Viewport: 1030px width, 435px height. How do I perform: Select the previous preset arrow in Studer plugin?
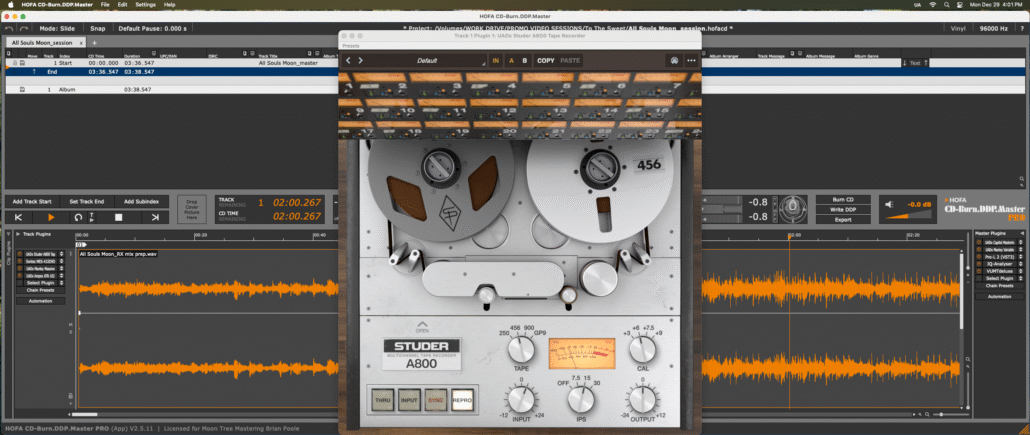(x=348, y=60)
